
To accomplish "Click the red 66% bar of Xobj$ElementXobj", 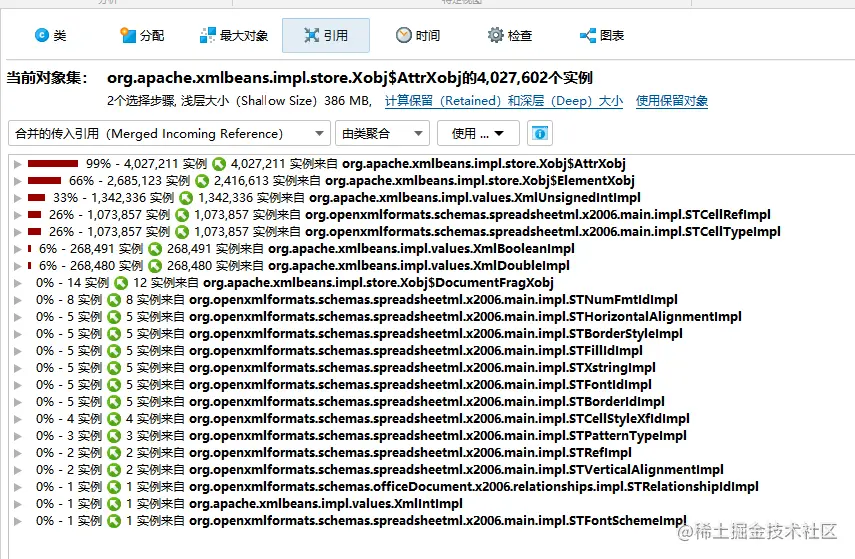I will tap(45, 181).
